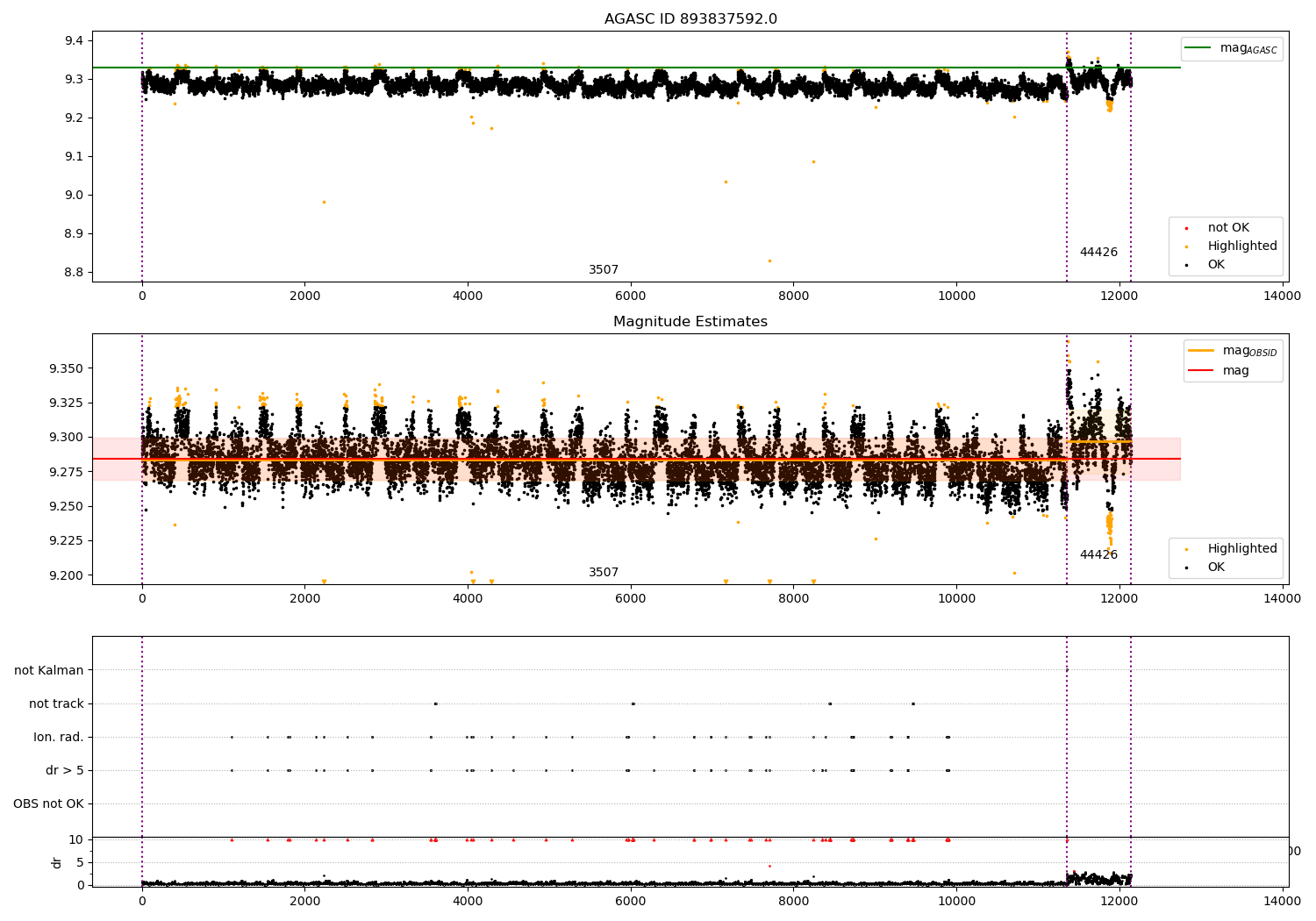Viewport: 1316px width, 921px height.
Task: Click the 'AGASC ID 893837592.0' plot title
Action: pos(690,19)
